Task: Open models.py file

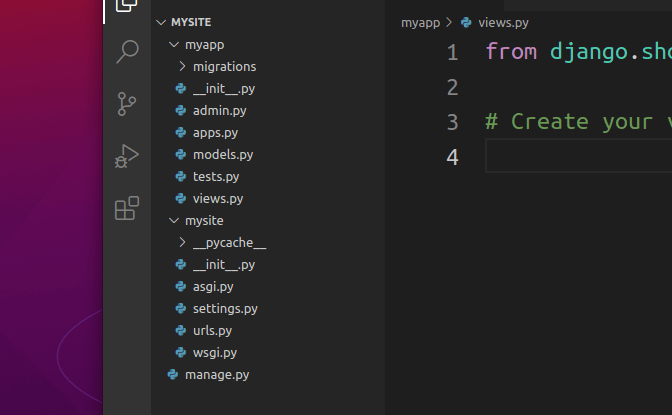Action: click(x=223, y=154)
